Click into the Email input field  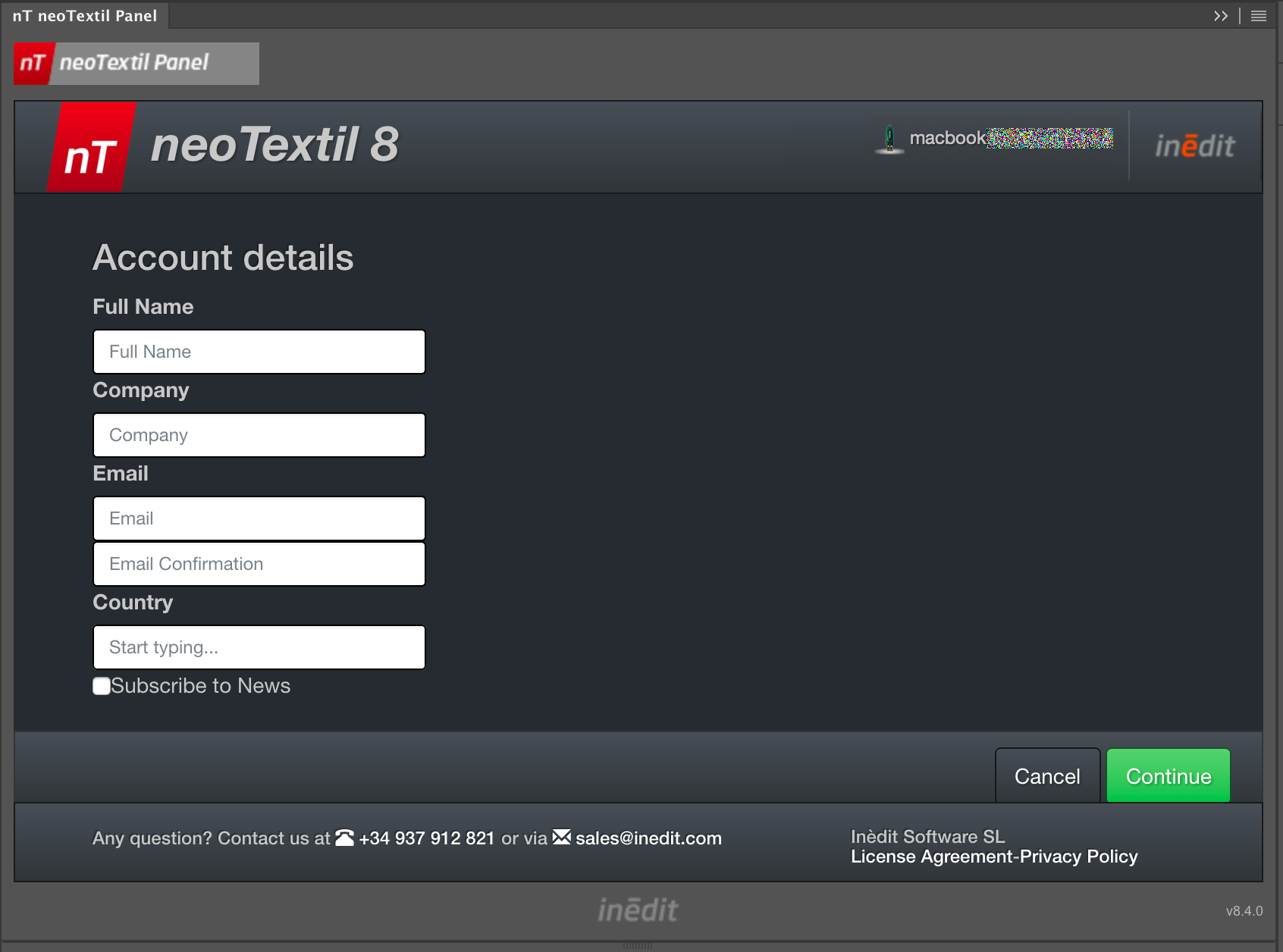click(x=259, y=518)
